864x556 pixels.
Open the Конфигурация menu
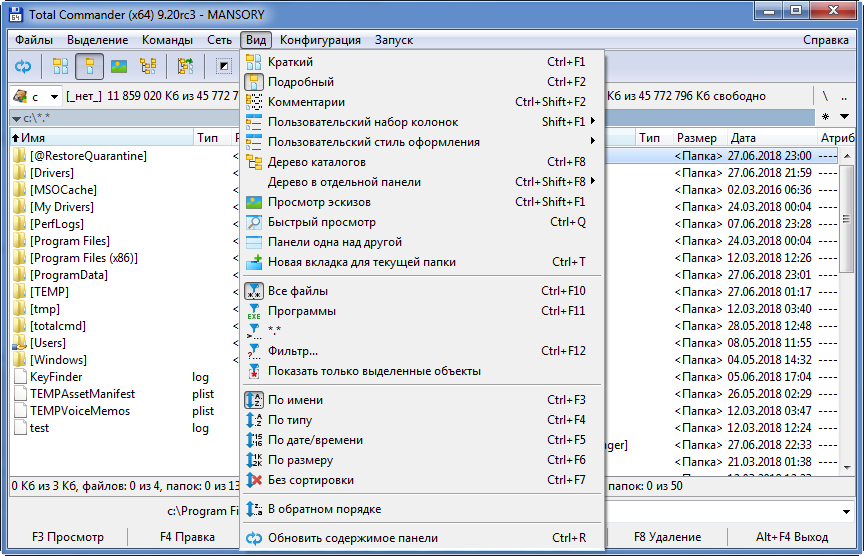[320, 40]
